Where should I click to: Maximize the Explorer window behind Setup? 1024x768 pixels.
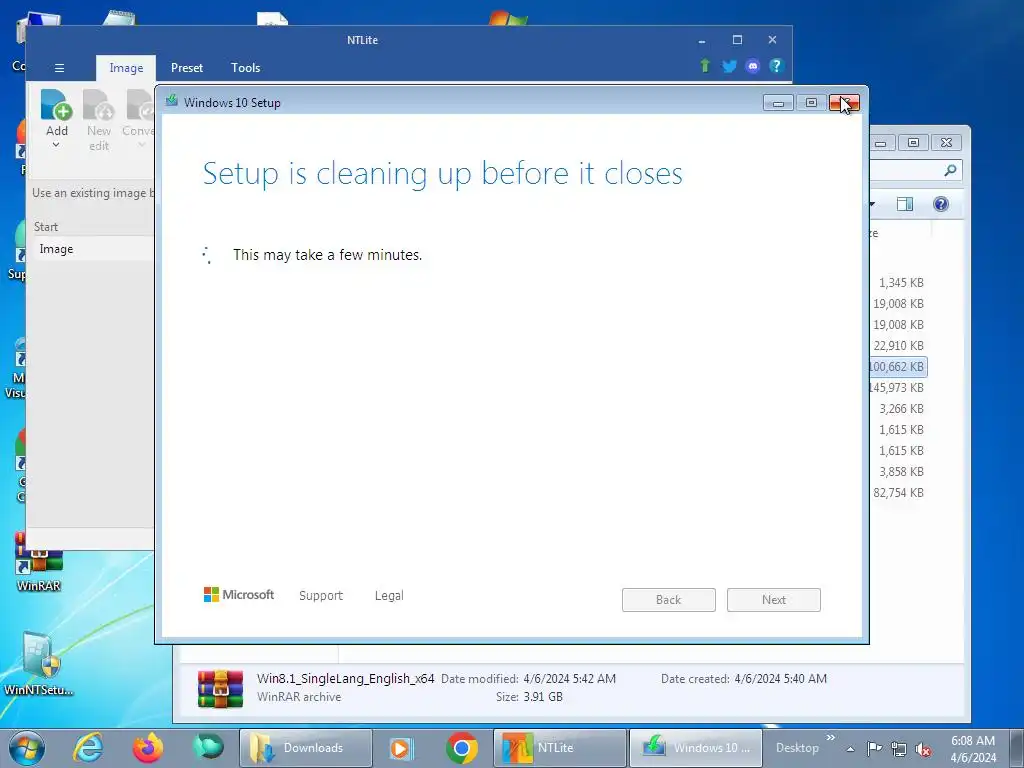[x=913, y=142]
